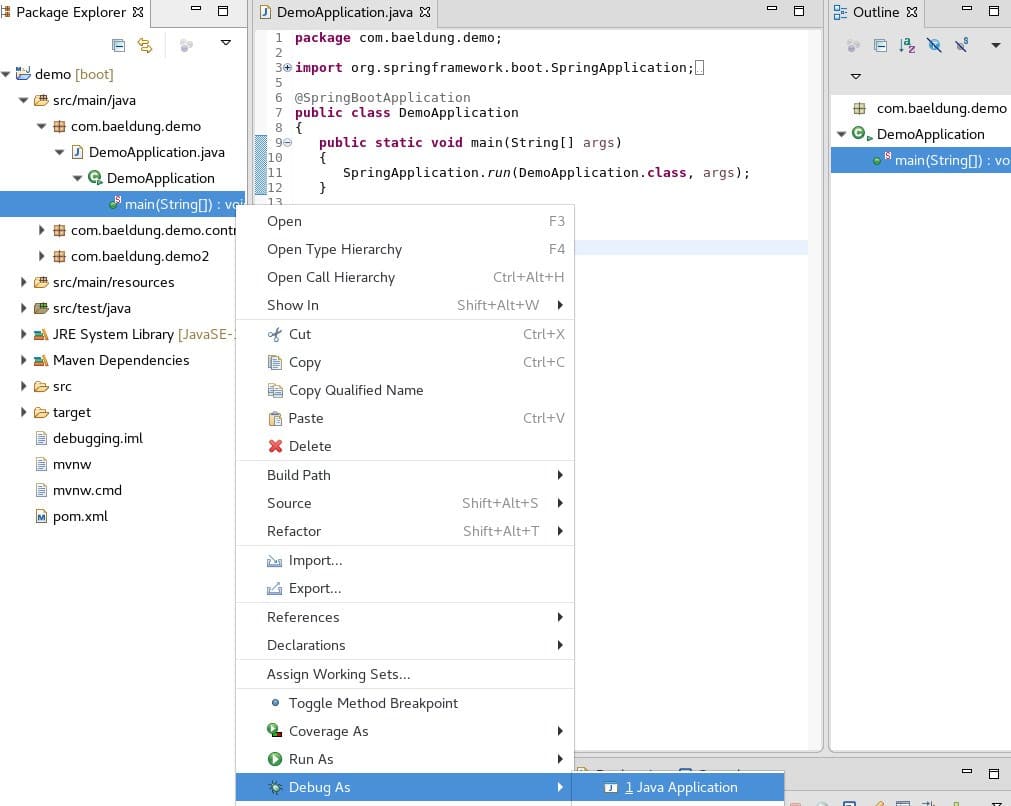Viewport: 1011px width, 806px height.
Task: Choose 1 Java Application in submenu
Action: pos(680,787)
